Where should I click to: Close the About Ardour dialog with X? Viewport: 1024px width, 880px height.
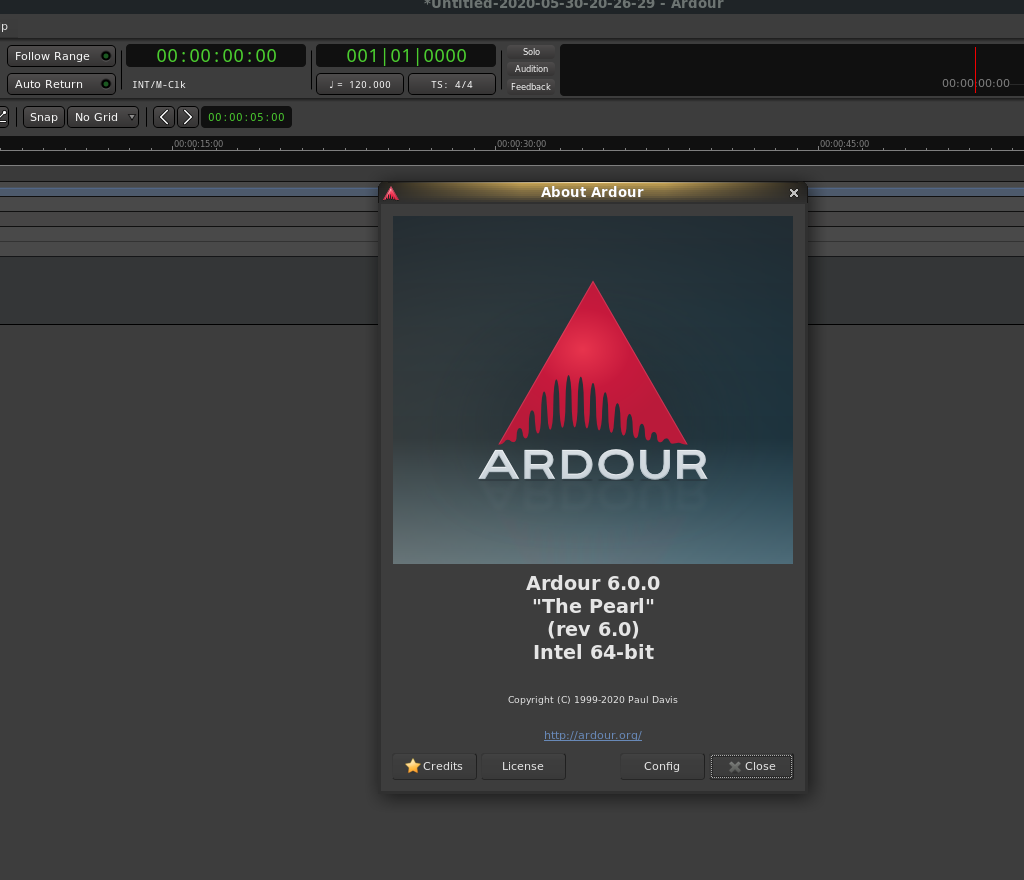794,193
